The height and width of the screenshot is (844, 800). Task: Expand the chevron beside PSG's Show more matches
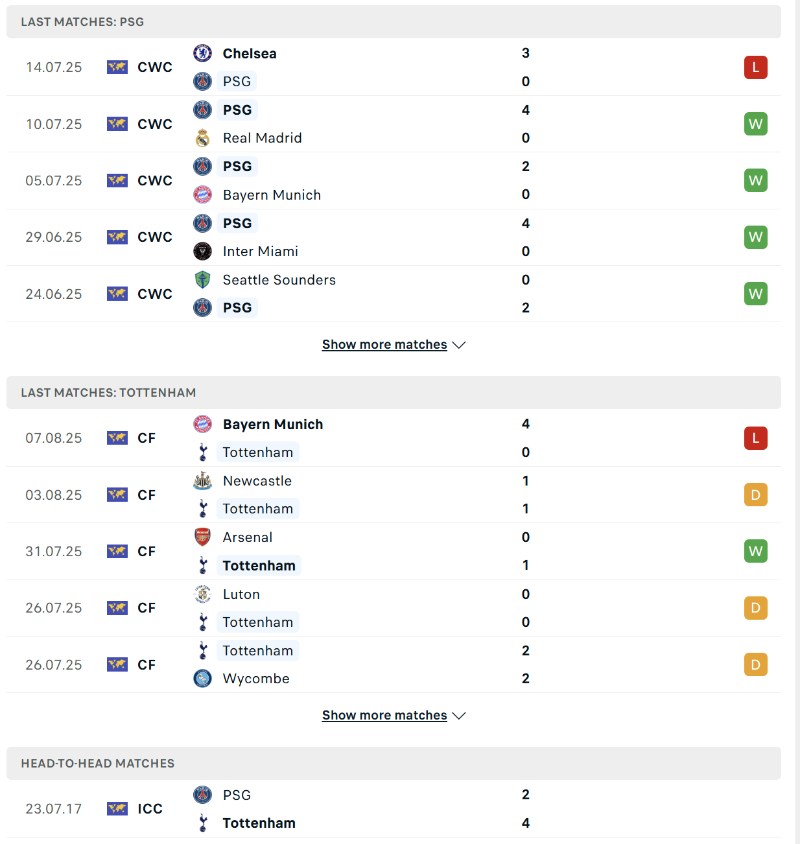point(459,344)
